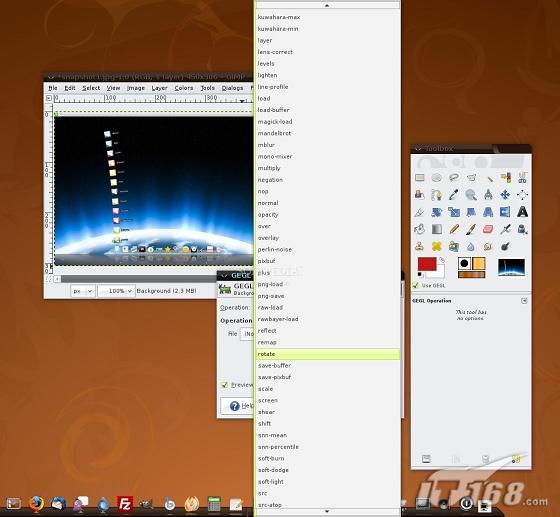Select the Paintbrush tool
Viewport: 560px width, 517px height.
click(x=471, y=229)
